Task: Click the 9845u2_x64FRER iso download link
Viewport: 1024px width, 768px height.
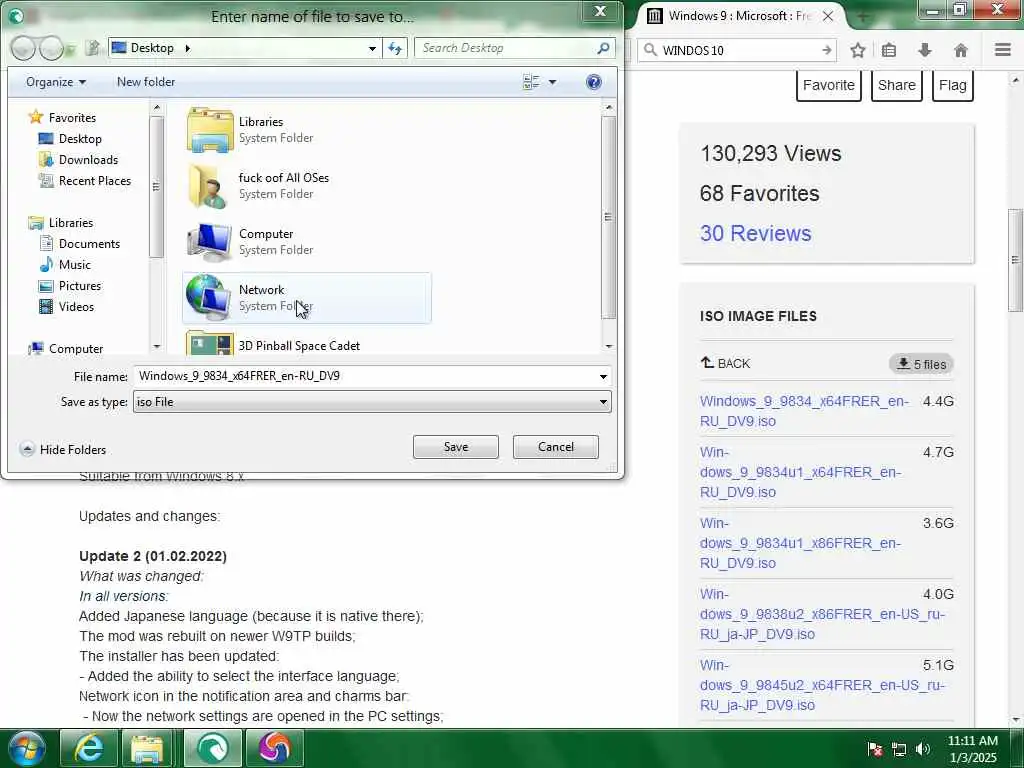Action: [823, 685]
